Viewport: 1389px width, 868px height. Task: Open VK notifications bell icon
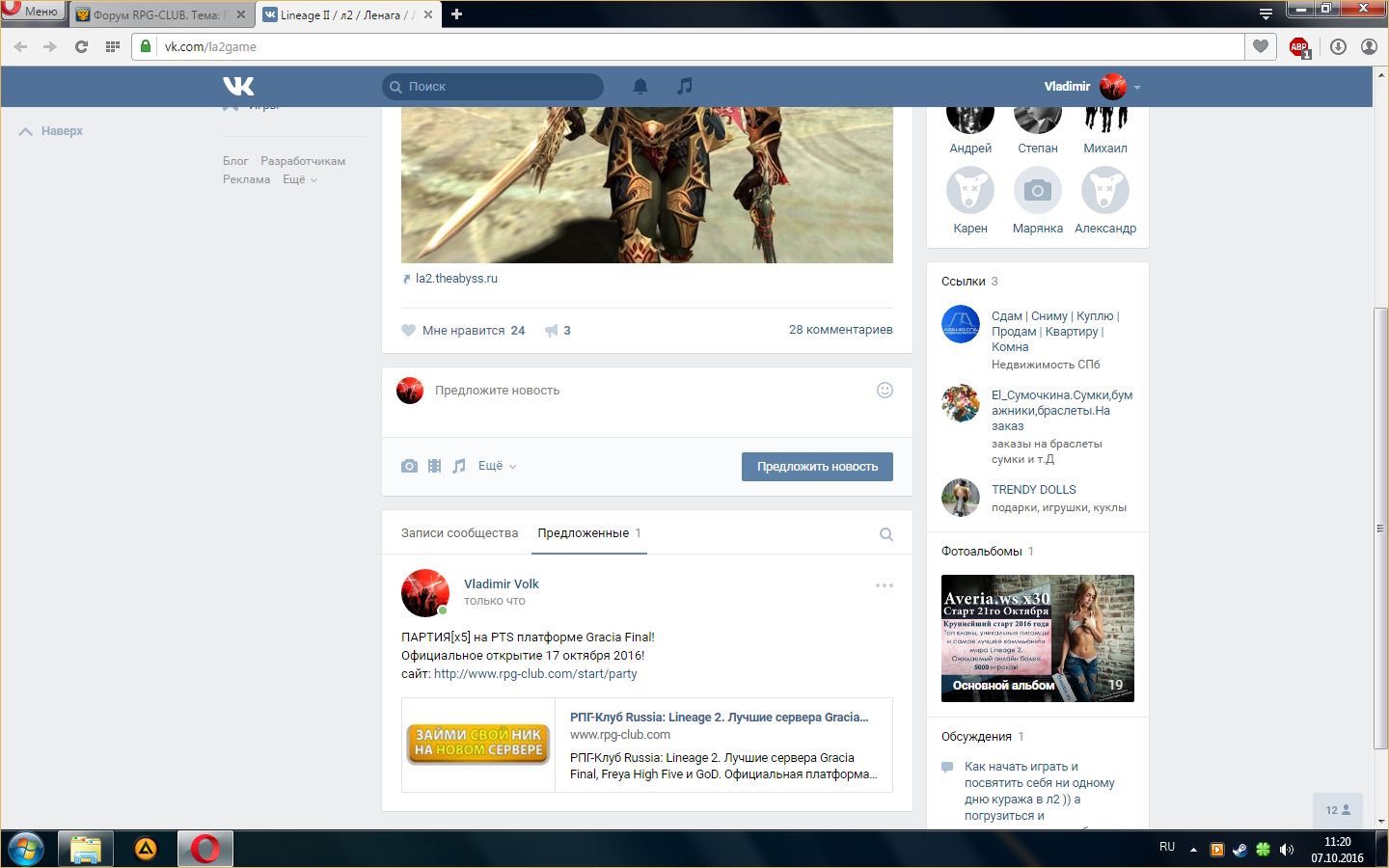[x=640, y=86]
